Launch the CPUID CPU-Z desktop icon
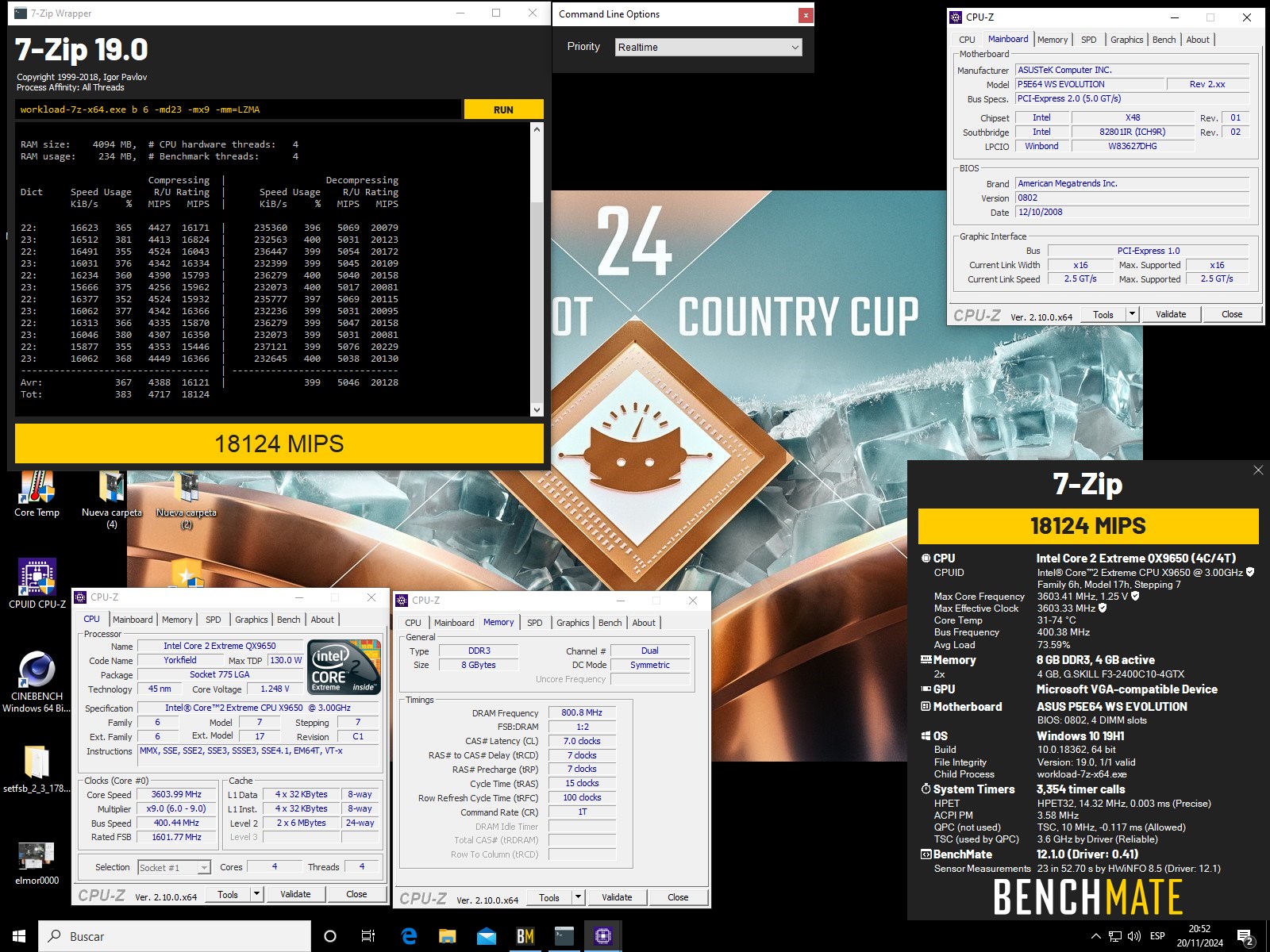The width and height of the screenshot is (1270, 952). (x=37, y=584)
